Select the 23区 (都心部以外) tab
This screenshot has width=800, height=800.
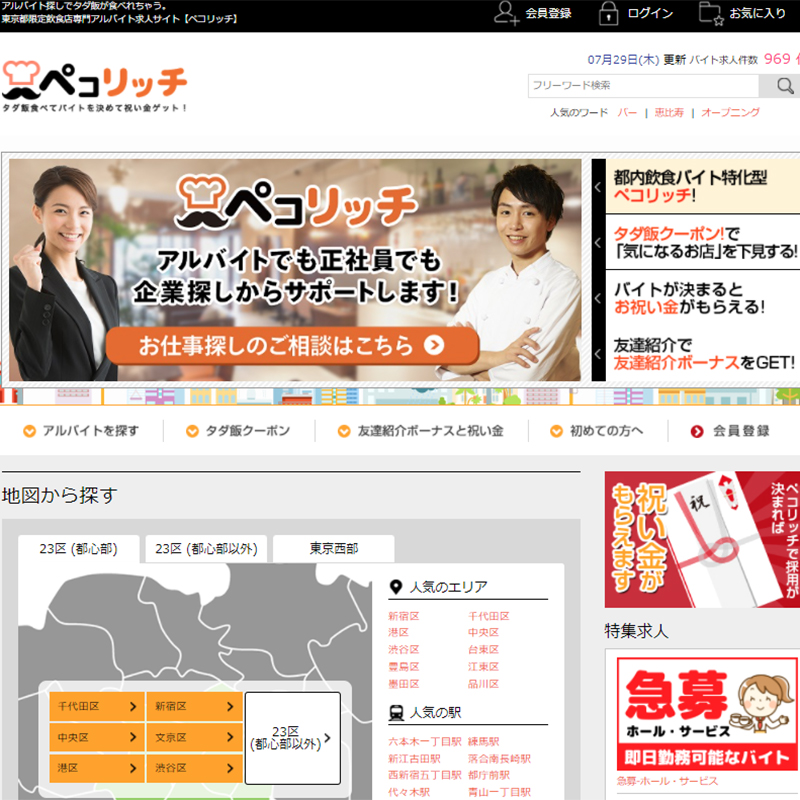[206, 549]
